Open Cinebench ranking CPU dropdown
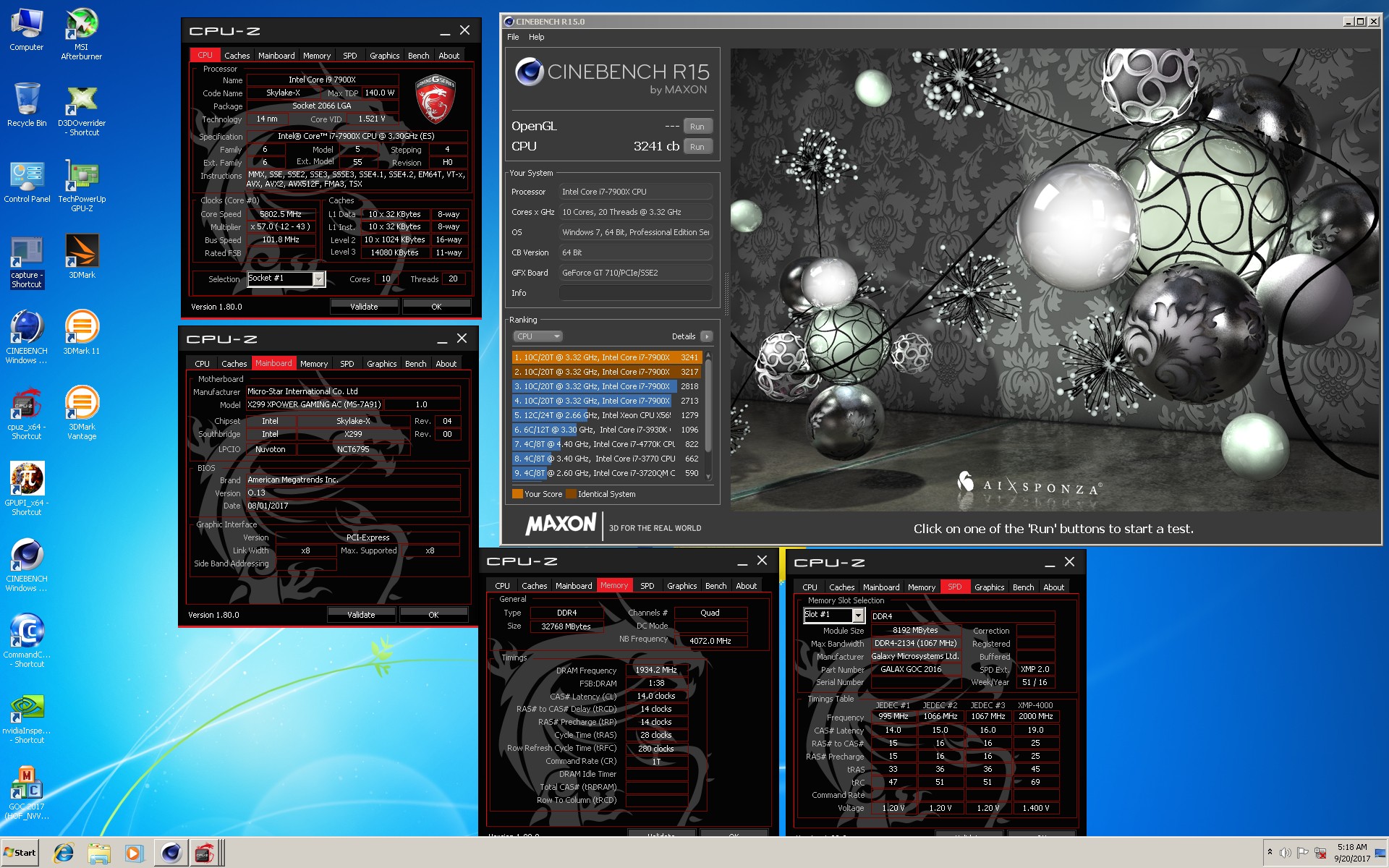The width and height of the screenshot is (1389, 868). (538, 336)
